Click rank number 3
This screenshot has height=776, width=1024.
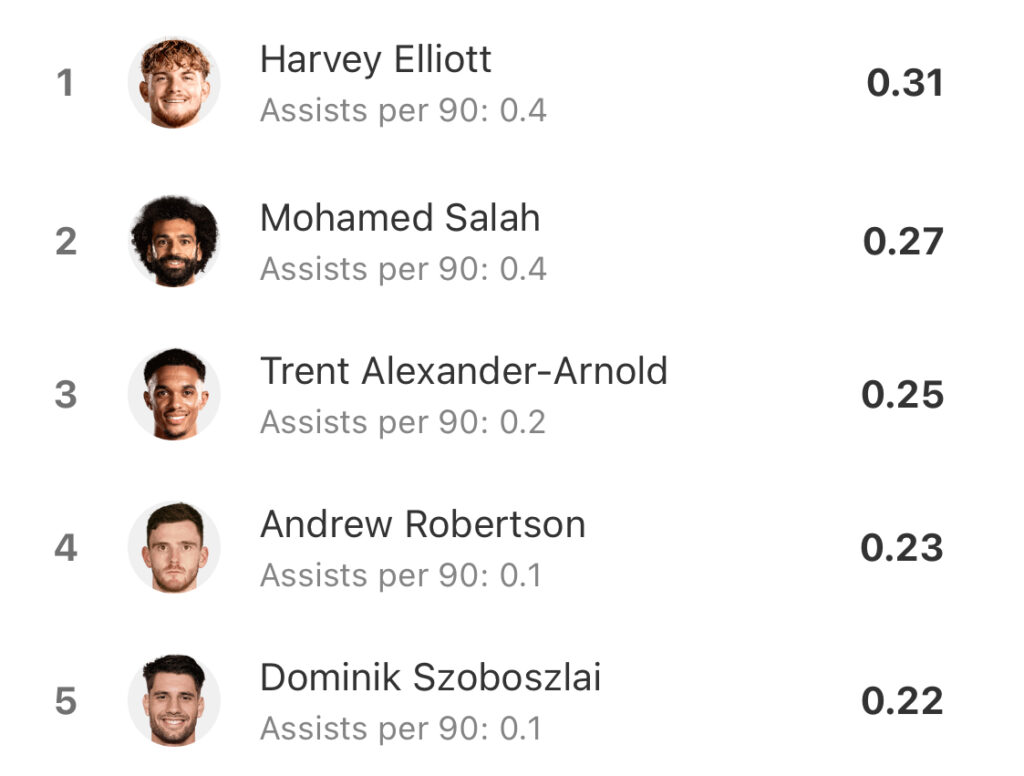click(x=66, y=395)
